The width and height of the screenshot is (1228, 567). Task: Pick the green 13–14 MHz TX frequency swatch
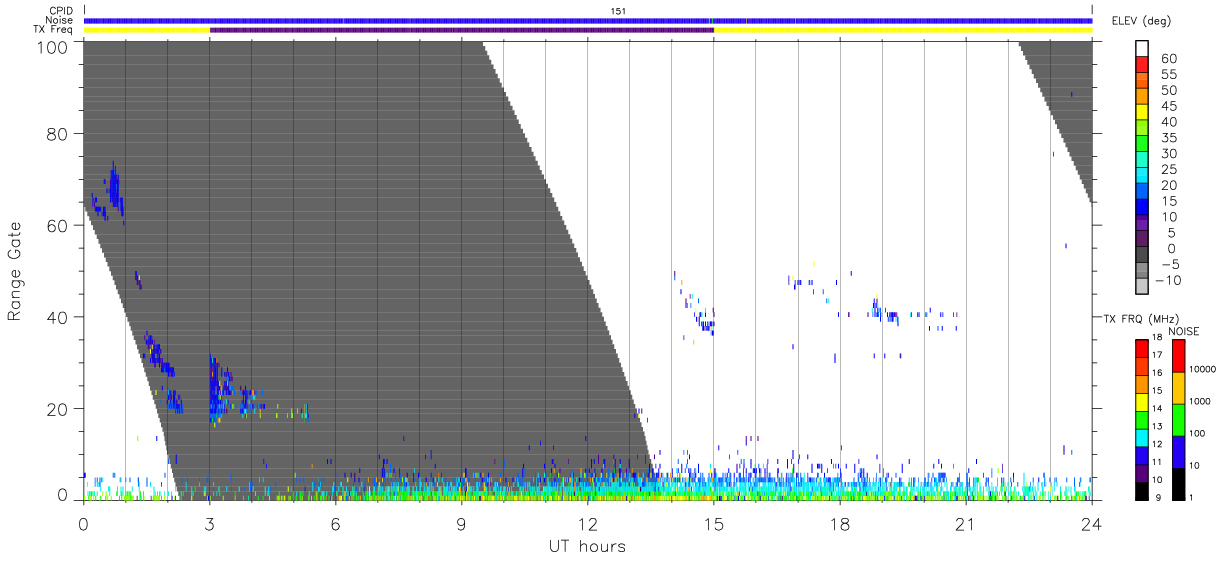(1142, 419)
